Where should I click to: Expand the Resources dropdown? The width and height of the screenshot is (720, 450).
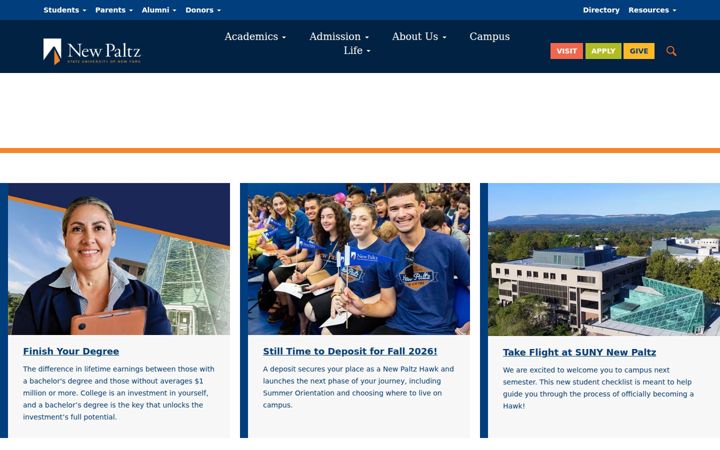pyautogui.click(x=652, y=10)
